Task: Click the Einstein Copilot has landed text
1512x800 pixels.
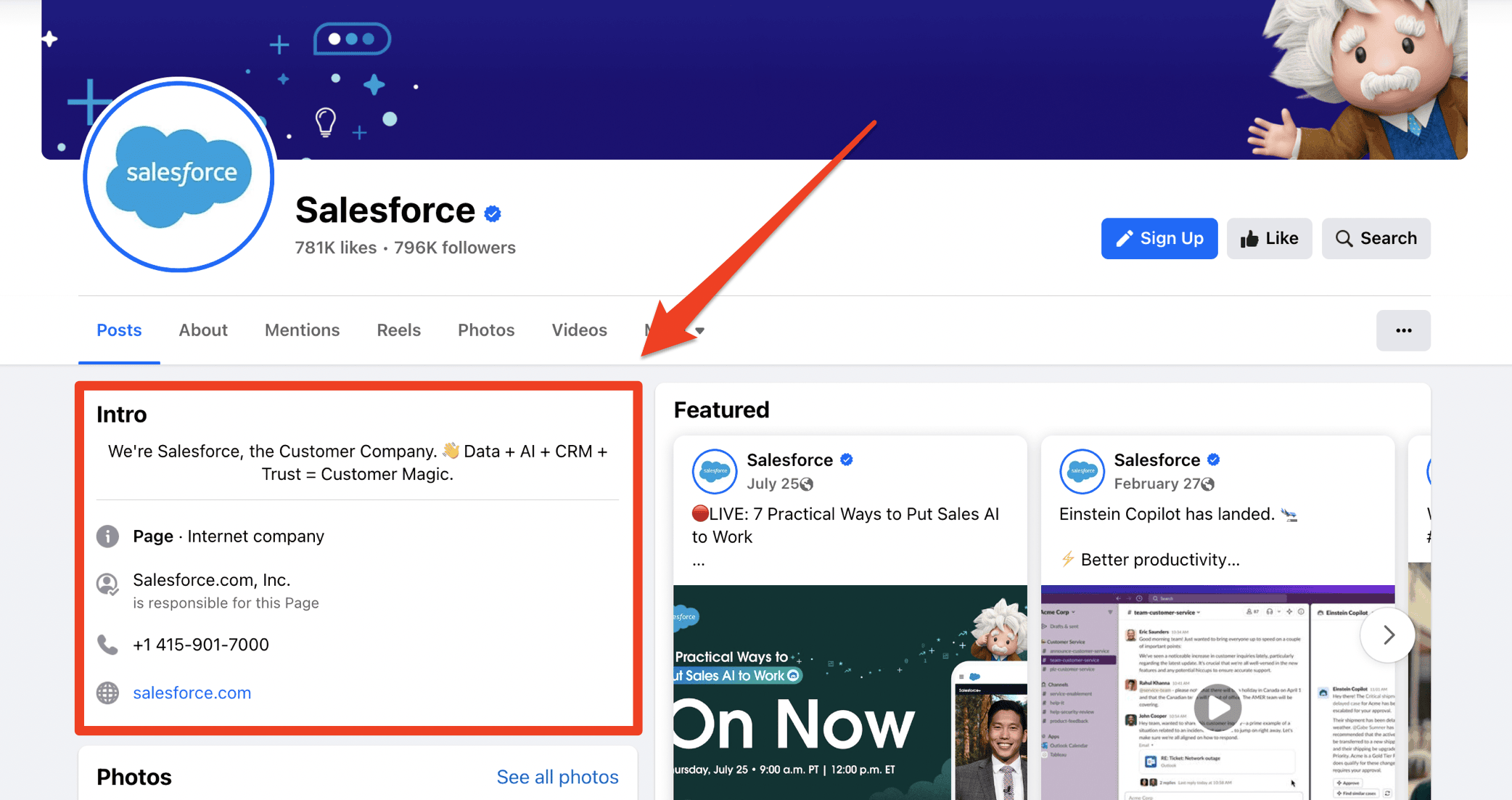Action: (x=1167, y=514)
